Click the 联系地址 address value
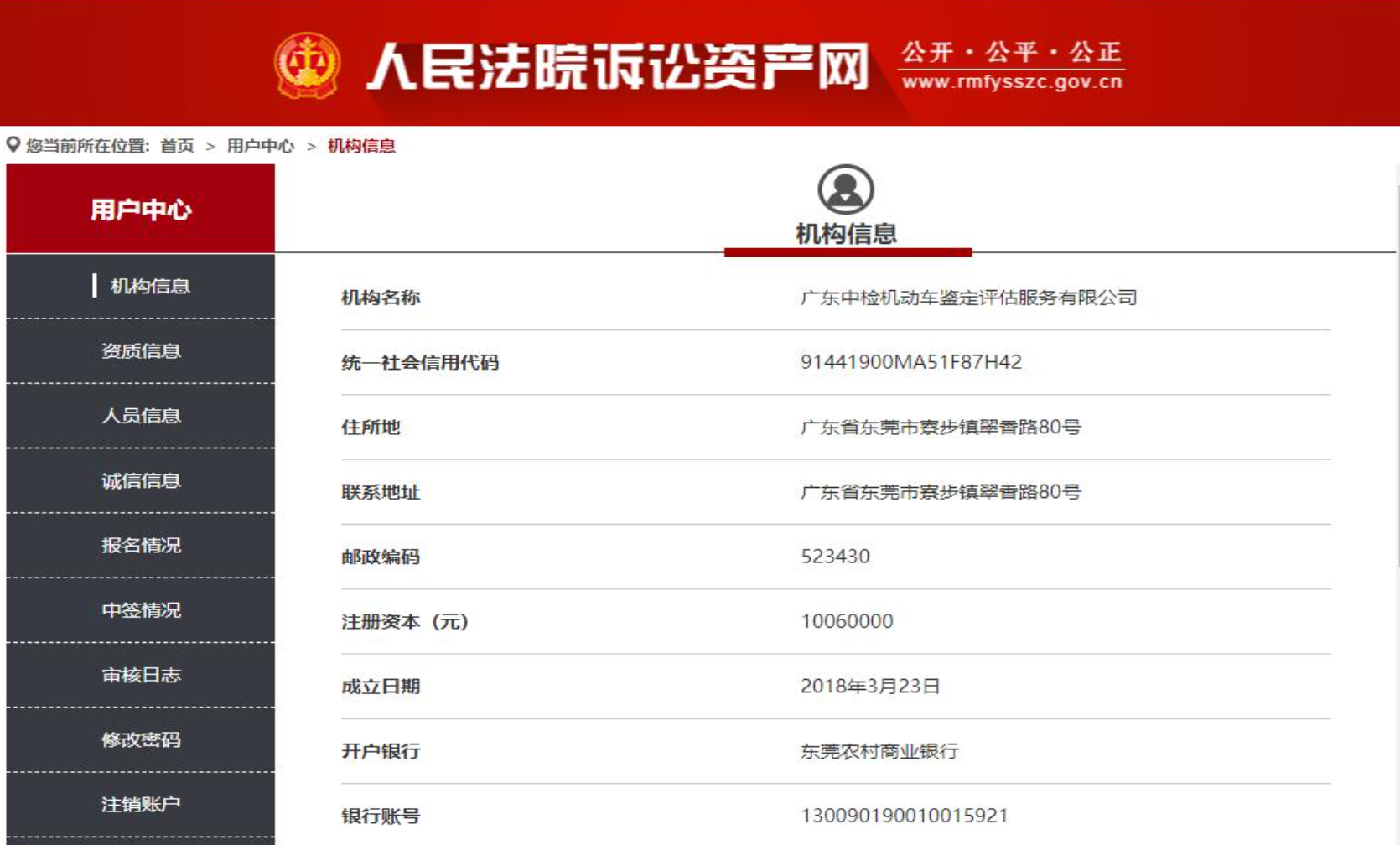Viewport: 1400px width, 845px height. [941, 492]
